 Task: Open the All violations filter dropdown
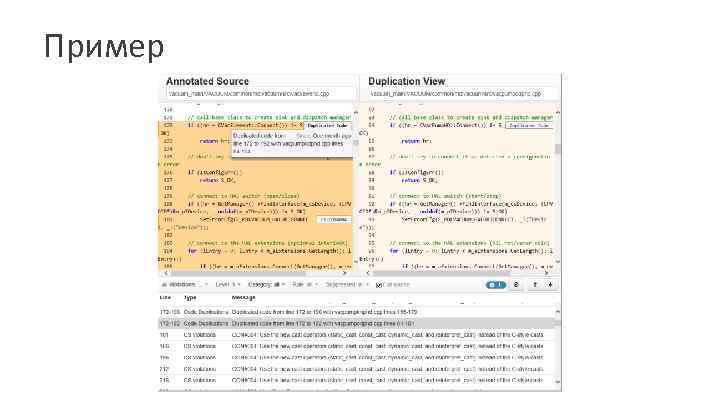click(x=185, y=285)
